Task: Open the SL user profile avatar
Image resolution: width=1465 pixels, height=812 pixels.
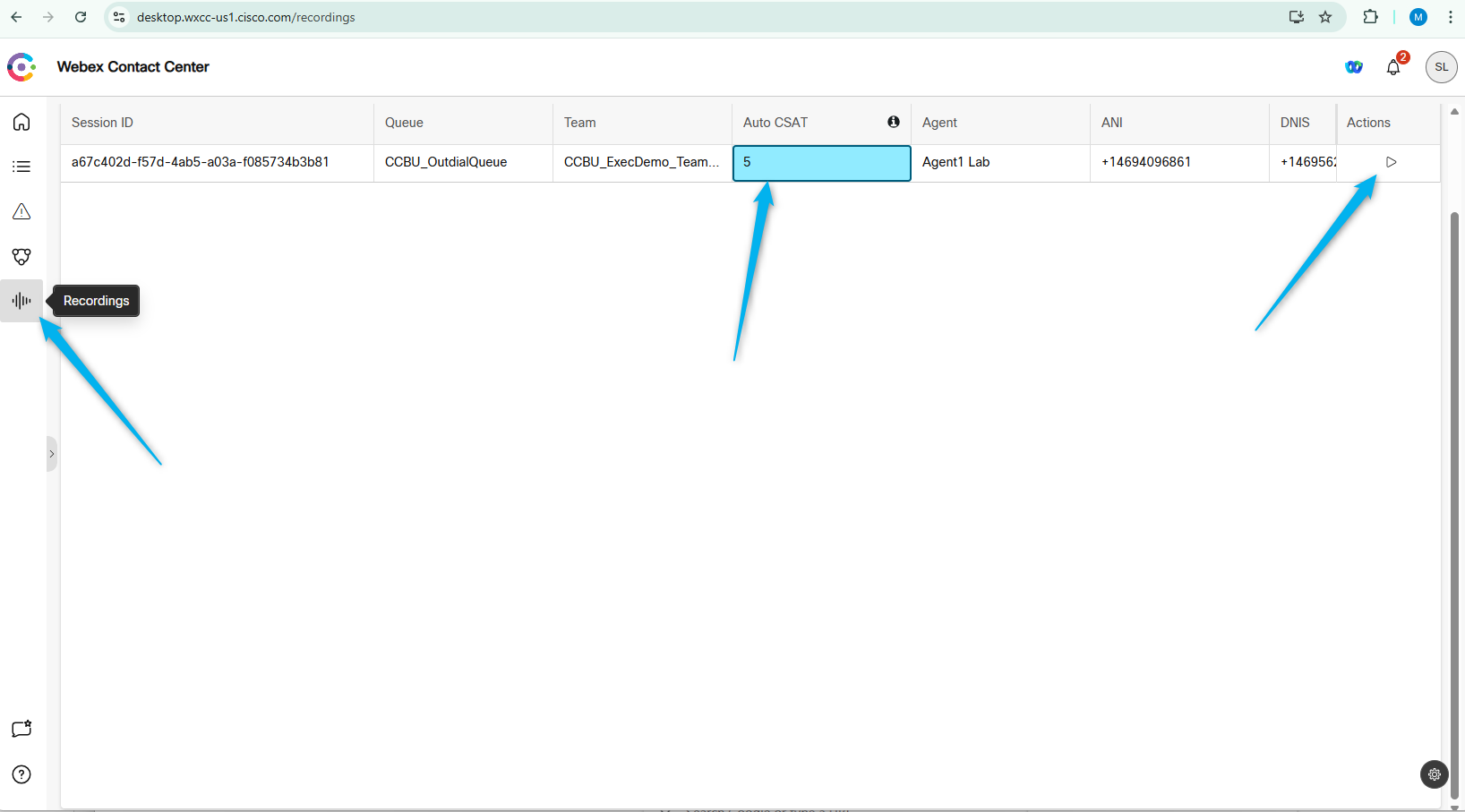Action: (1441, 67)
